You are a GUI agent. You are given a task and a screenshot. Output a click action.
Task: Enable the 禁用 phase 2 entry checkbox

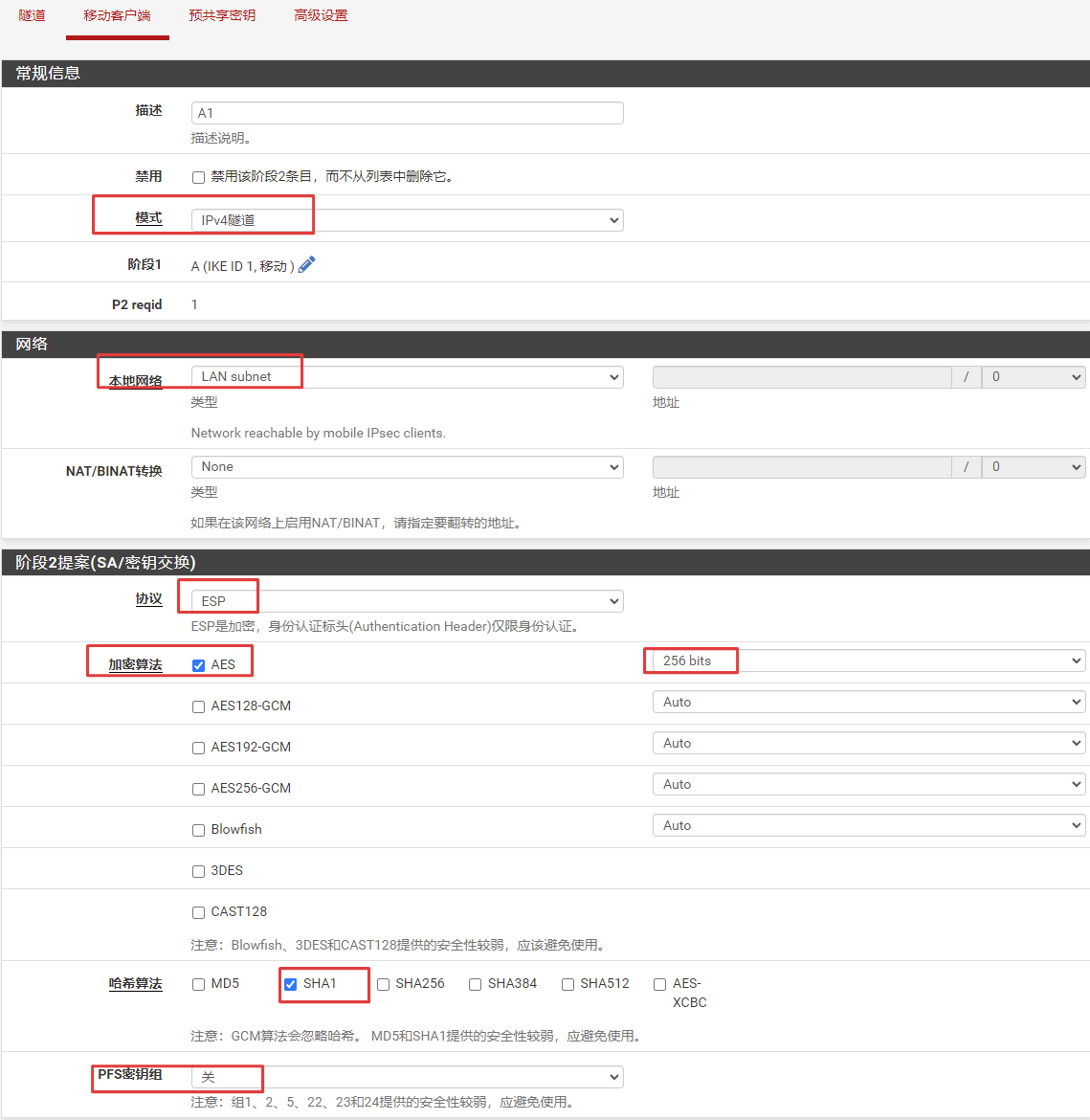click(x=198, y=177)
